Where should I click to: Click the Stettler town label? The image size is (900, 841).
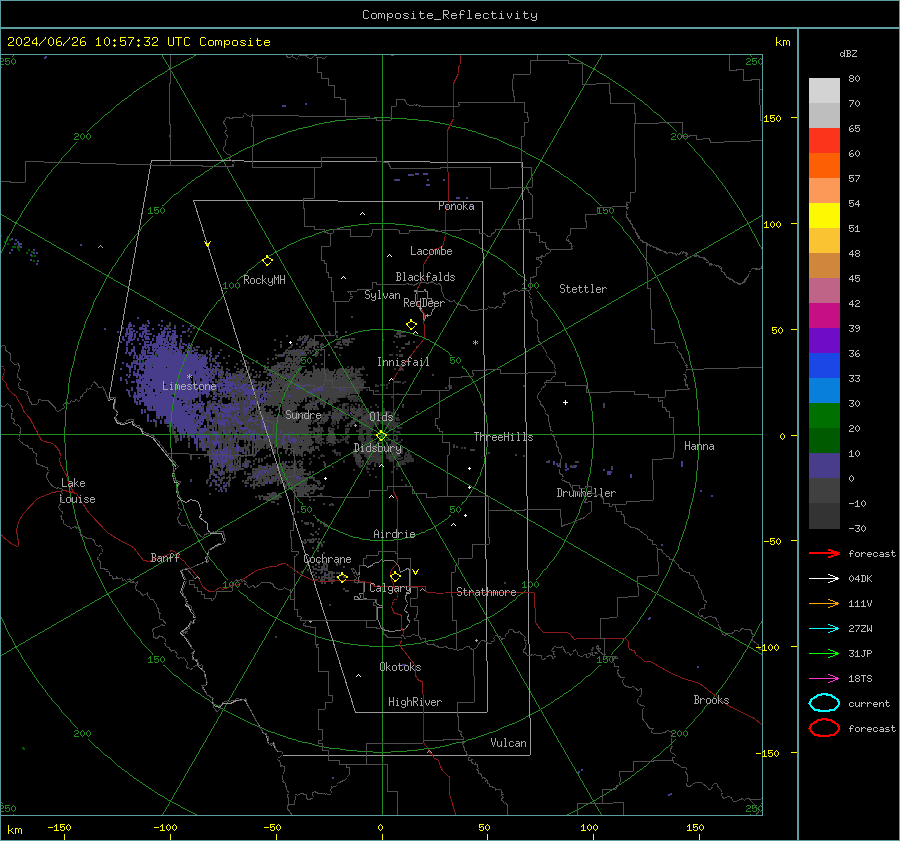pyautogui.click(x=583, y=289)
